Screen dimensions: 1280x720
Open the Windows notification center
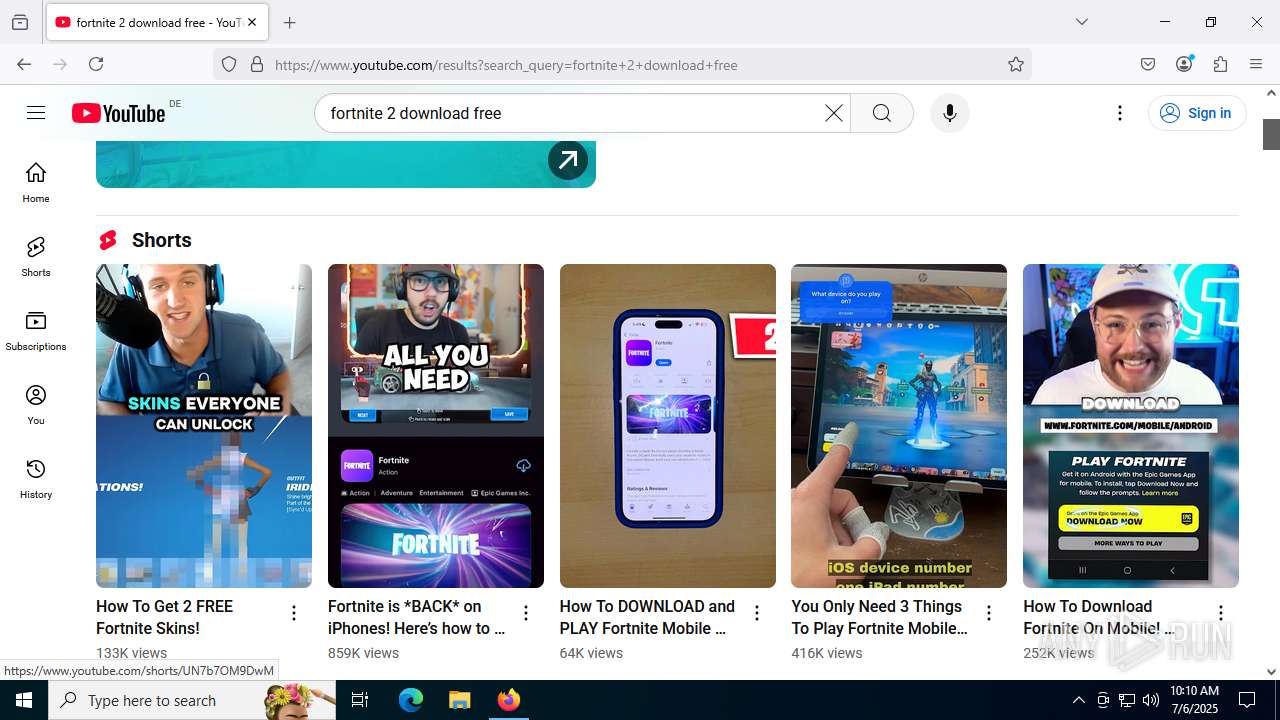pyautogui.click(x=1247, y=700)
